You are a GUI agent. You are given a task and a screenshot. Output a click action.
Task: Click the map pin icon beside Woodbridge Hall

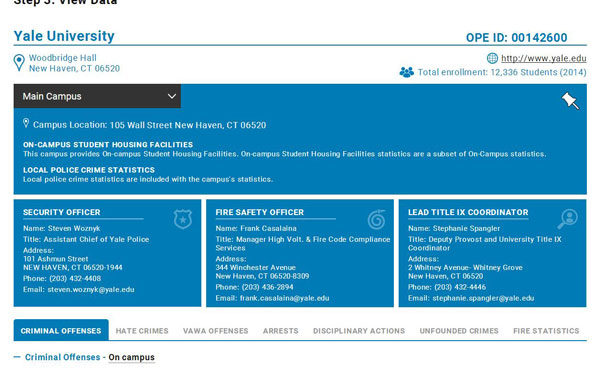tap(19, 63)
